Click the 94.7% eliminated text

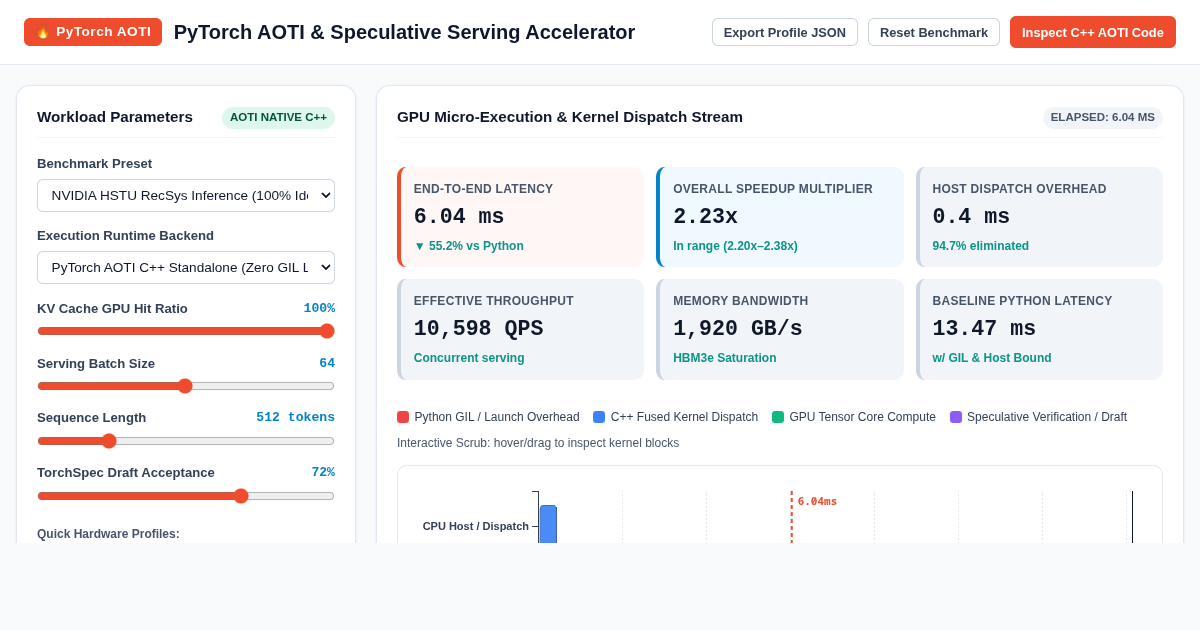pos(981,246)
